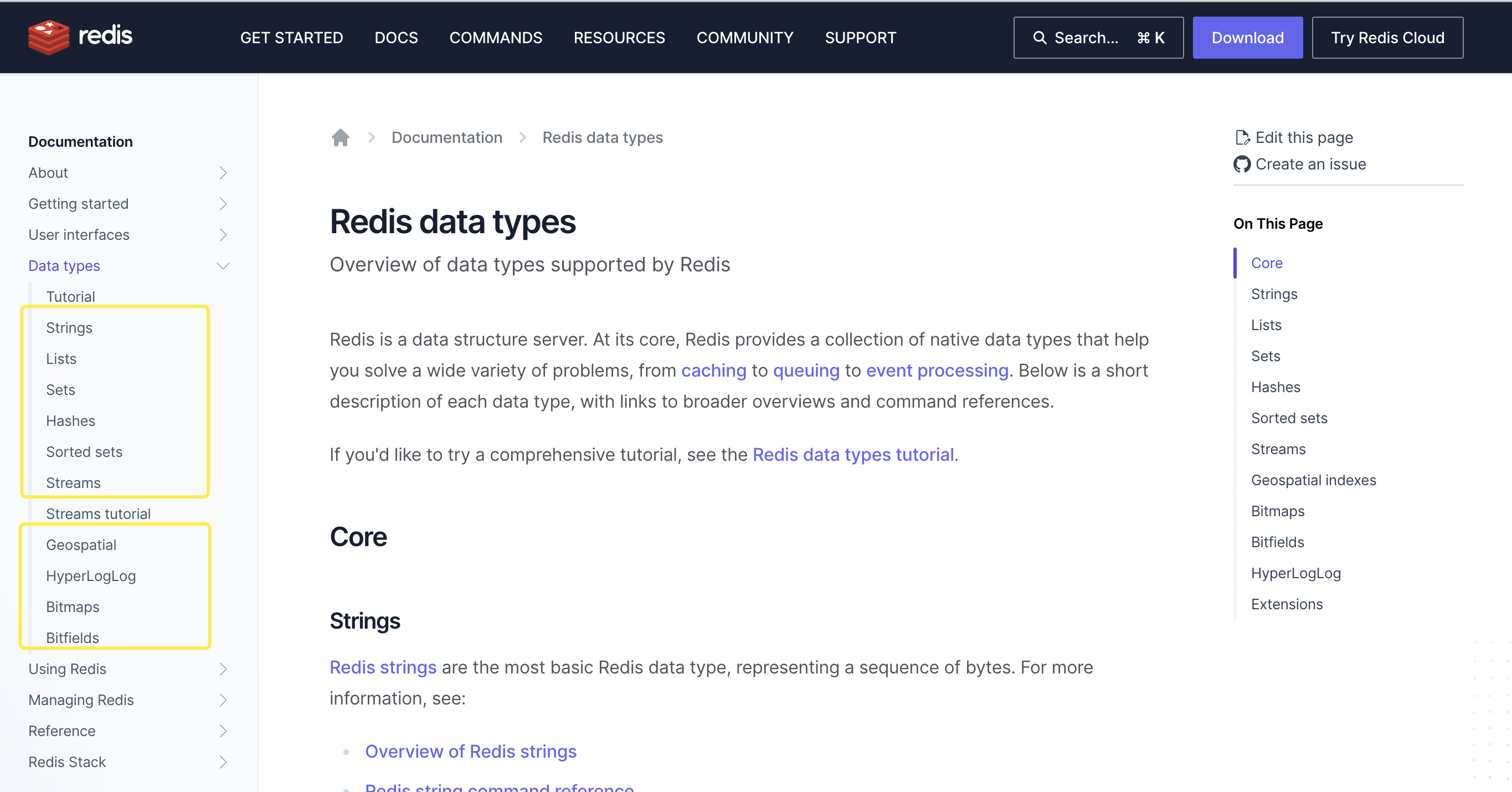This screenshot has height=792, width=1512.
Task: Click the search magnifier icon
Action: 1040,38
